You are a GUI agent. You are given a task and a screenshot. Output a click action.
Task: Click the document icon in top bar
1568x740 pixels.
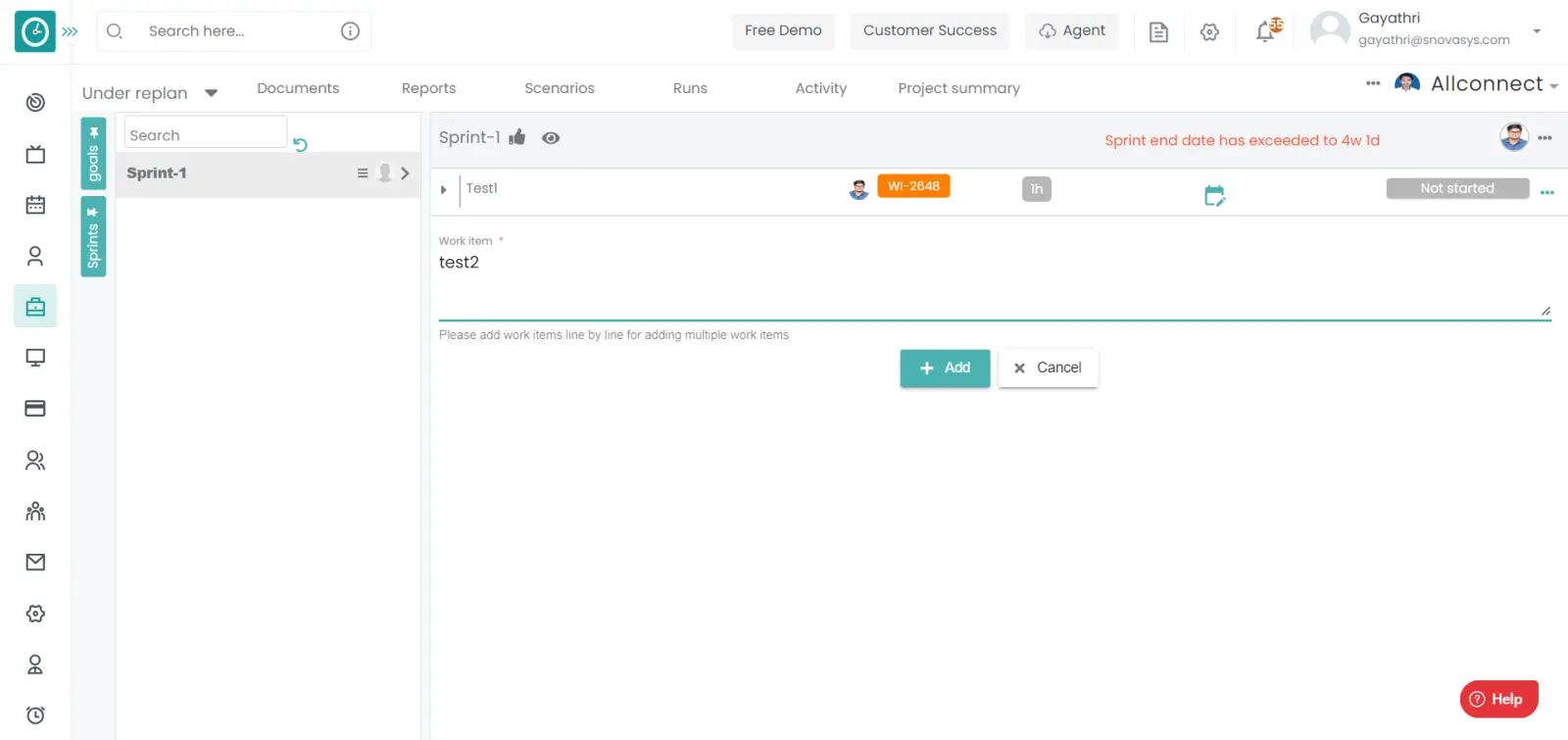pos(1158,32)
